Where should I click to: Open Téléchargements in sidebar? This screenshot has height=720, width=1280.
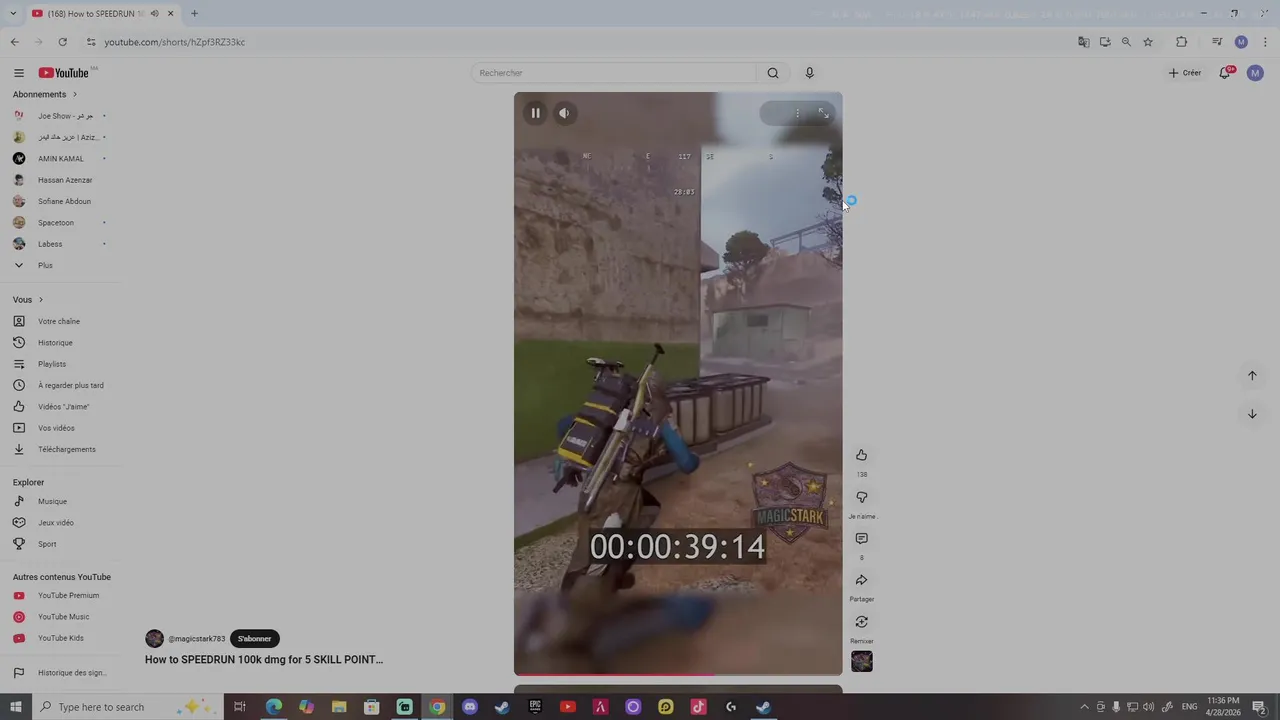point(66,450)
